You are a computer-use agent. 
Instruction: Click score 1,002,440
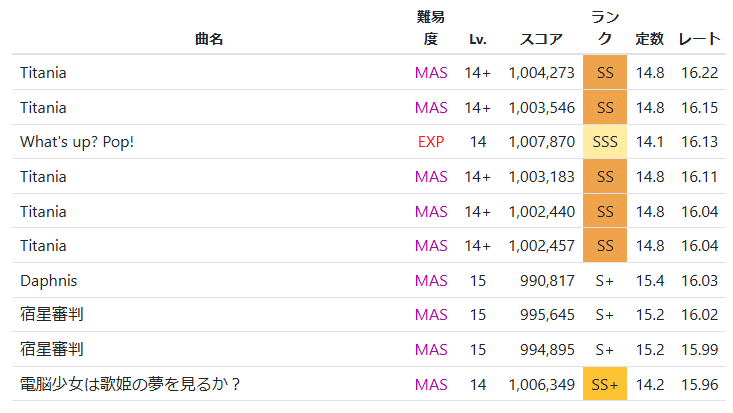[x=541, y=211]
